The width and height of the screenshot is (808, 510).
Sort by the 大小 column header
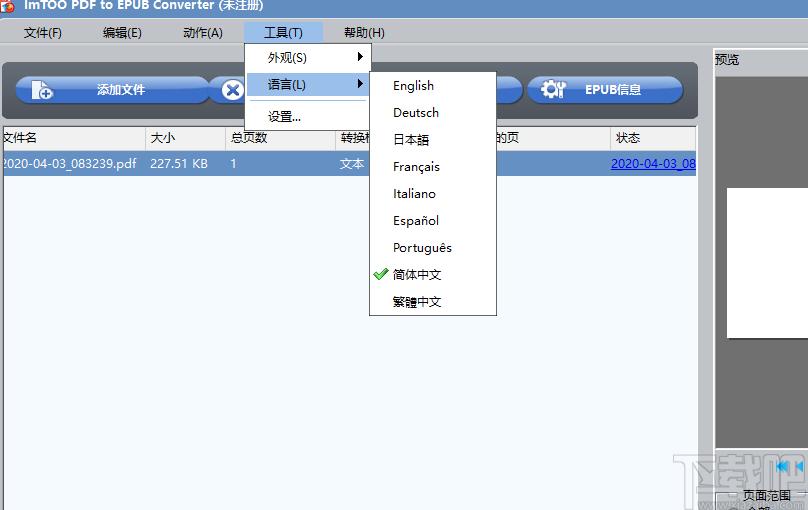pyautogui.click(x=186, y=138)
